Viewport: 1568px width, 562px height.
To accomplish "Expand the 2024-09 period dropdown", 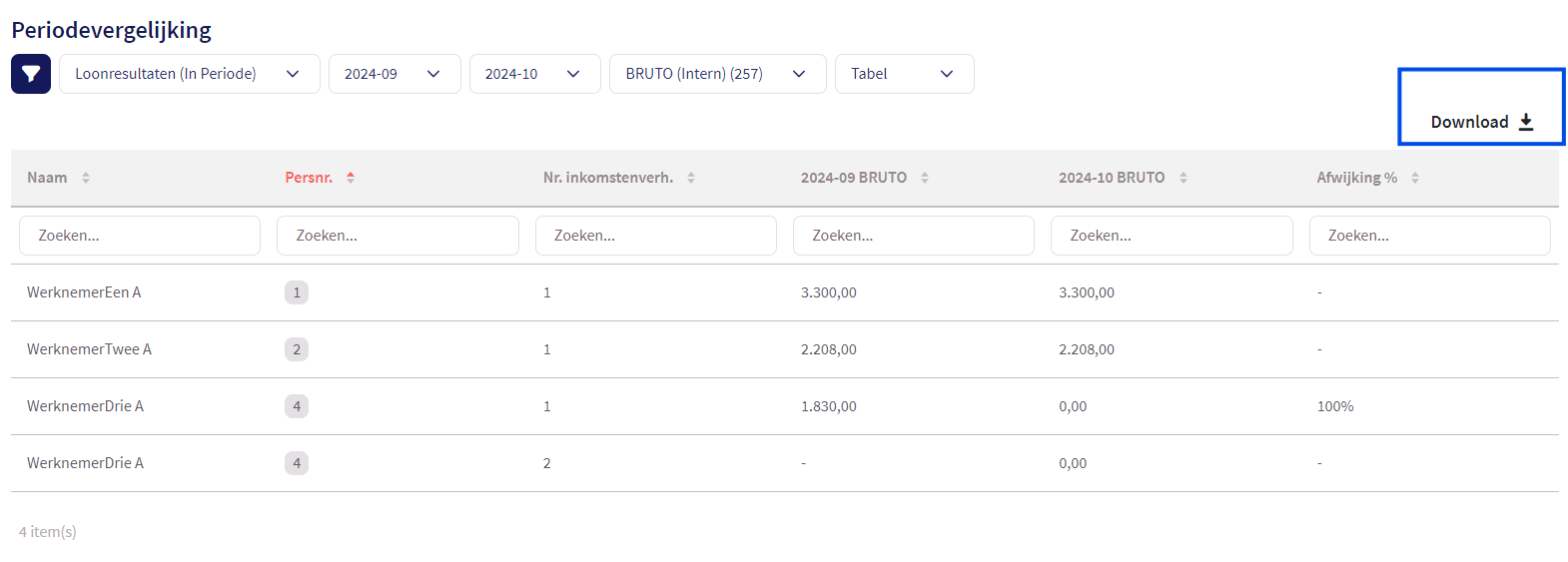I will [x=393, y=74].
